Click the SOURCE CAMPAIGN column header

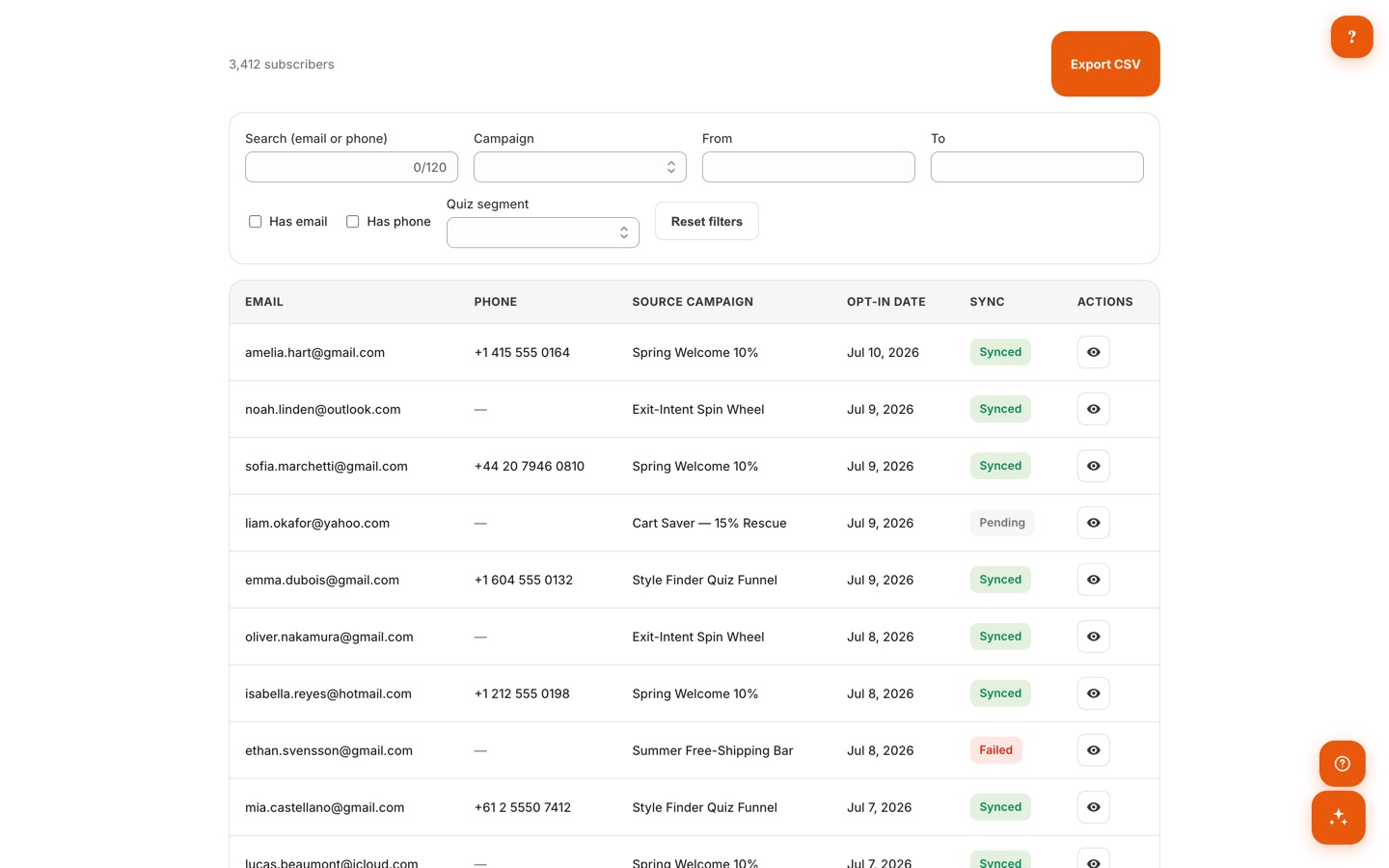(693, 302)
